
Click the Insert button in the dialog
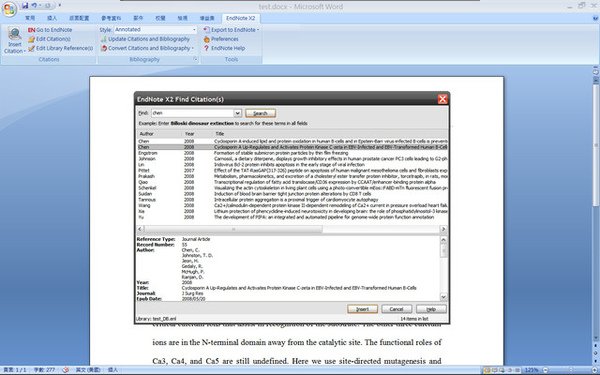[x=362, y=309]
